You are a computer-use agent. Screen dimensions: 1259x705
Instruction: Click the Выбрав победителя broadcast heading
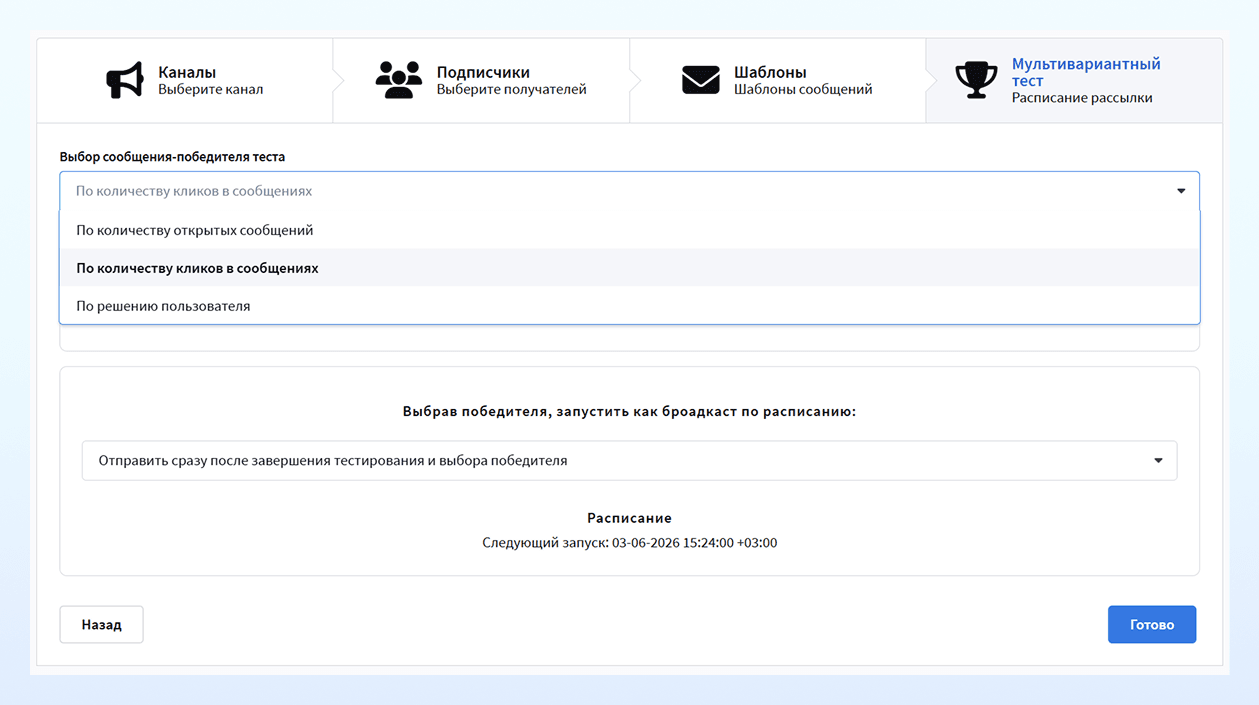(629, 411)
